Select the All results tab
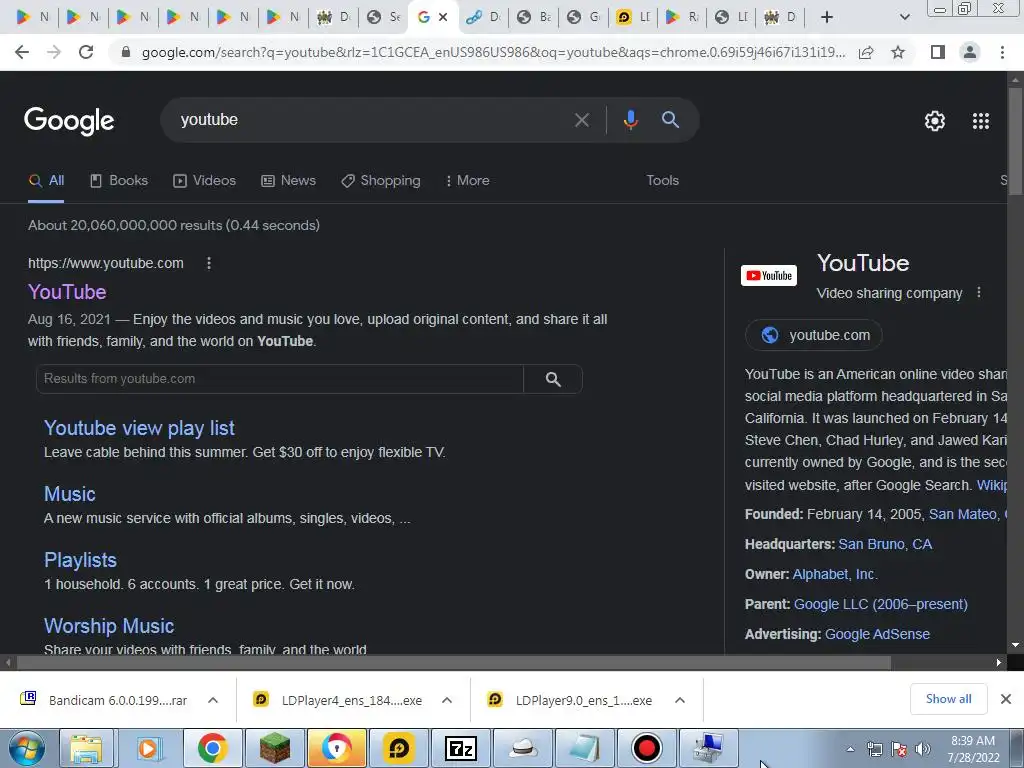This screenshot has height=768, width=1024. tap(46, 181)
